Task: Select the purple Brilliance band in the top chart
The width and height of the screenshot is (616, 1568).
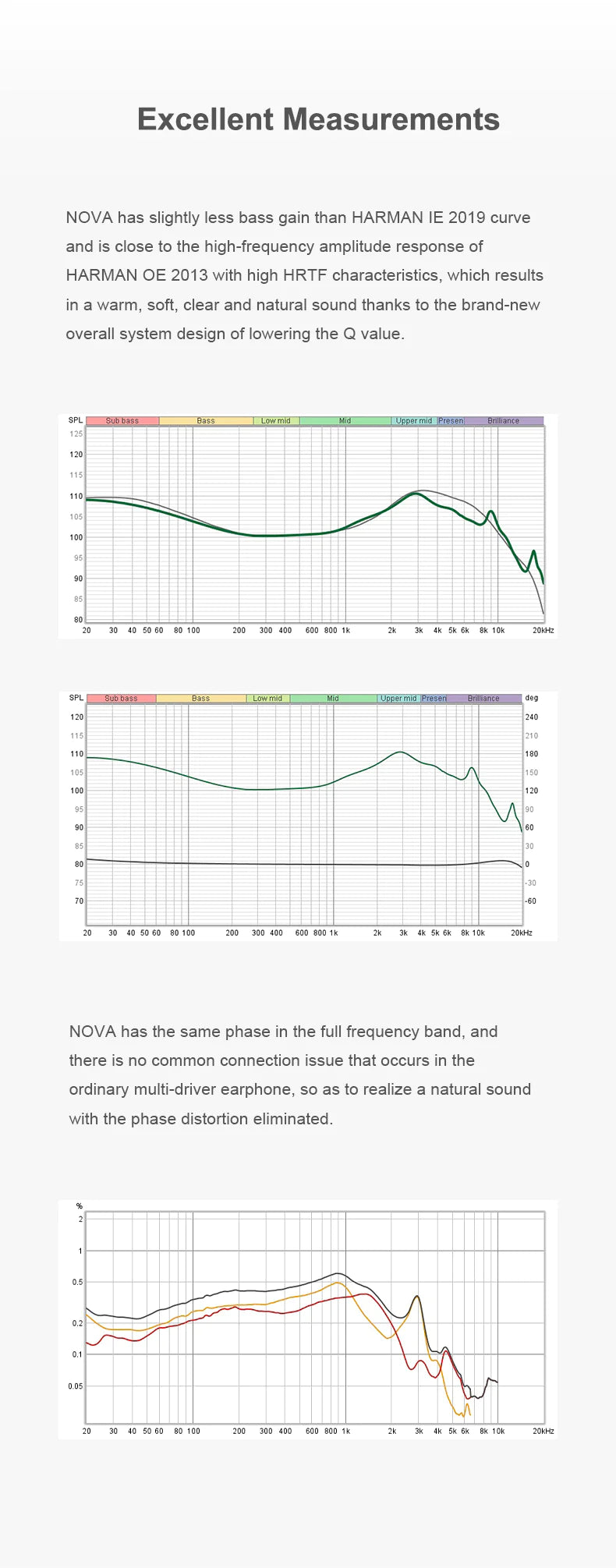Action: coord(504,421)
